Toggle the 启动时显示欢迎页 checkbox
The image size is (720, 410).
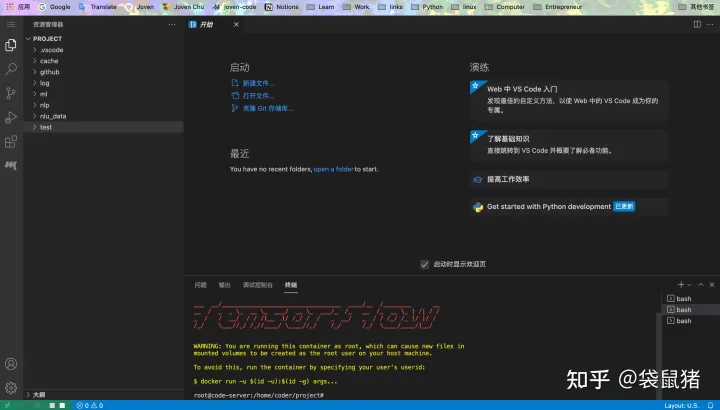pyautogui.click(x=425, y=264)
